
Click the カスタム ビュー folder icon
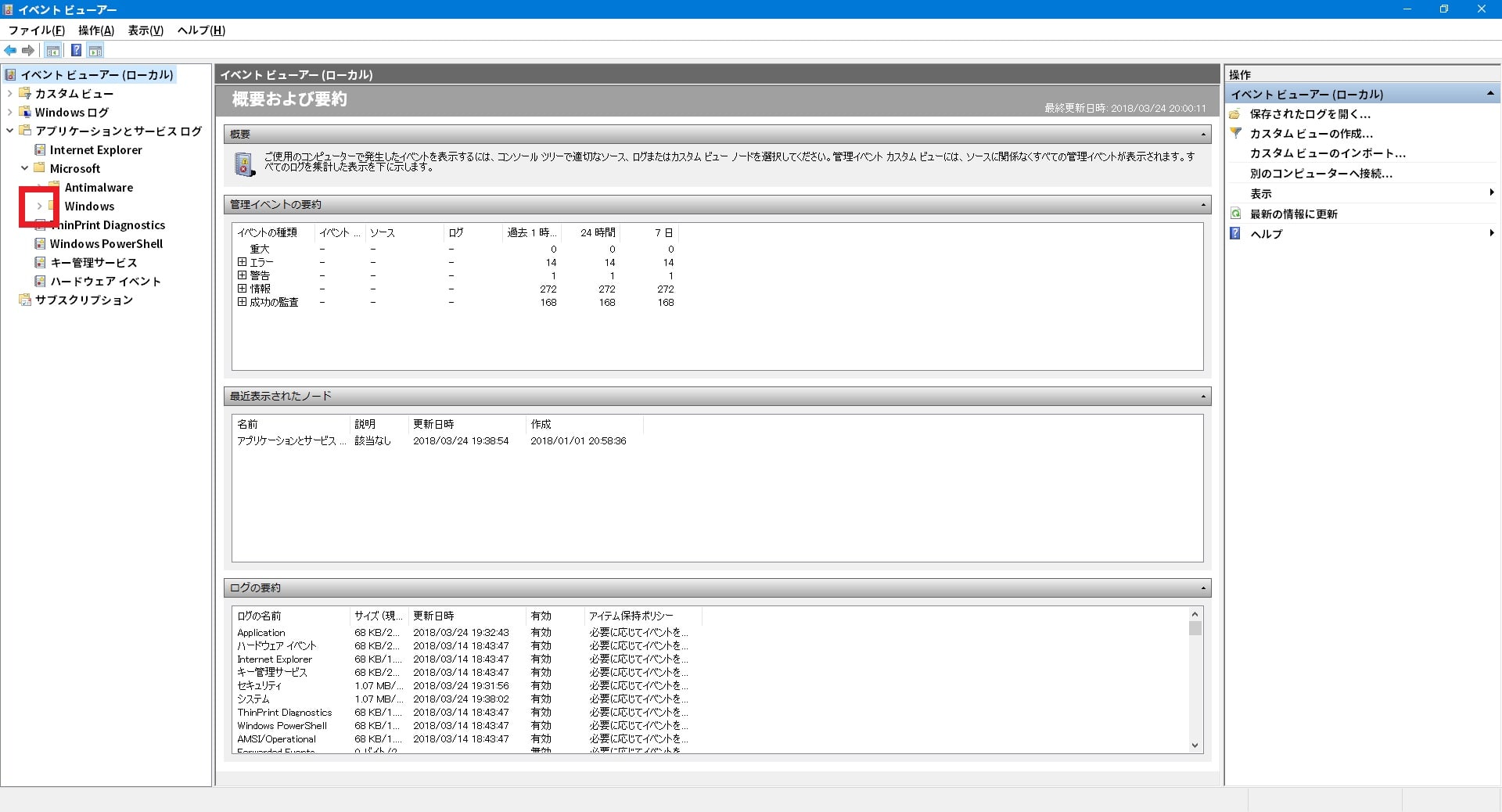(x=25, y=93)
